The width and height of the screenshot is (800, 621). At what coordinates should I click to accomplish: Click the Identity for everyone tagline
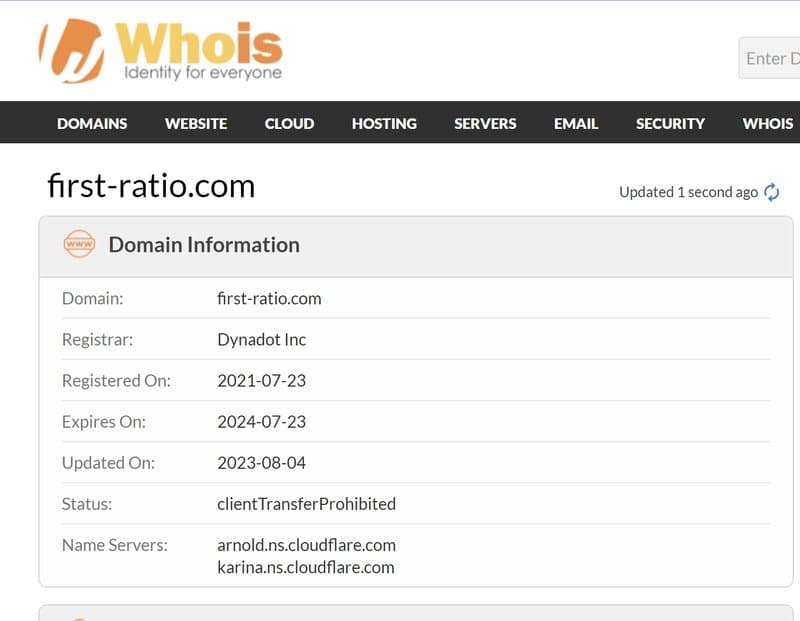point(203,72)
